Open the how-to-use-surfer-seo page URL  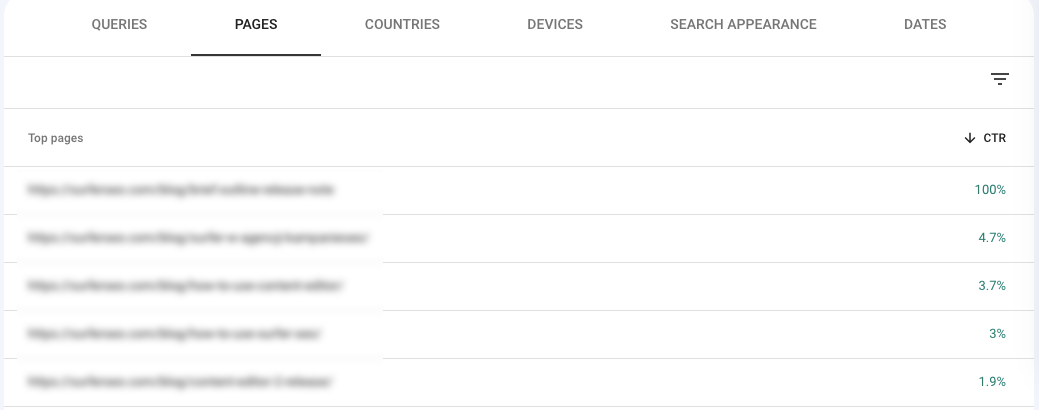pyautogui.click(x=174, y=334)
